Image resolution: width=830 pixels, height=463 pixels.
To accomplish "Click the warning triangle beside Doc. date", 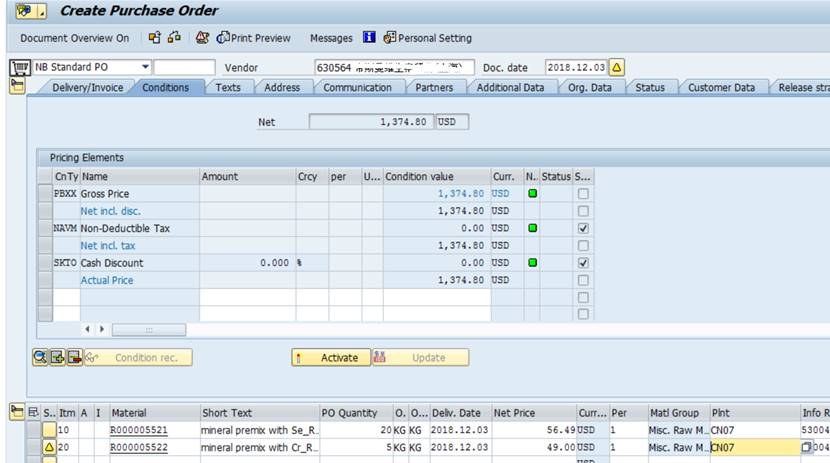I will point(617,67).
